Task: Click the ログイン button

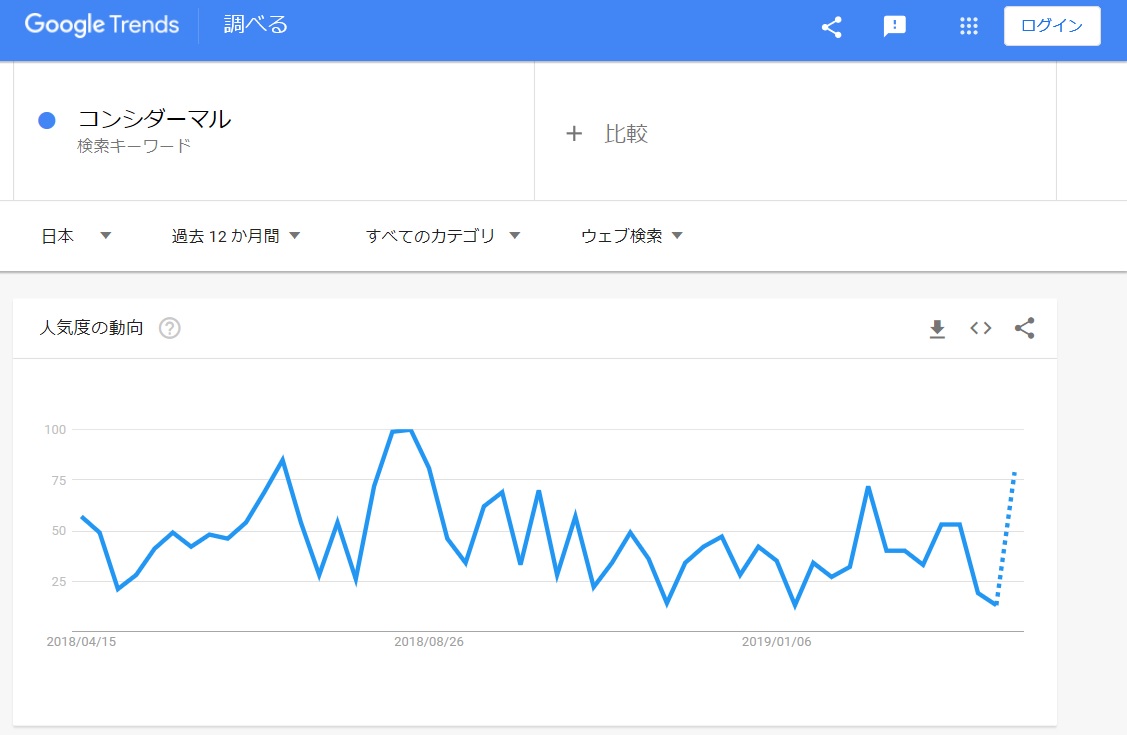Action: tap(1051, 27)
